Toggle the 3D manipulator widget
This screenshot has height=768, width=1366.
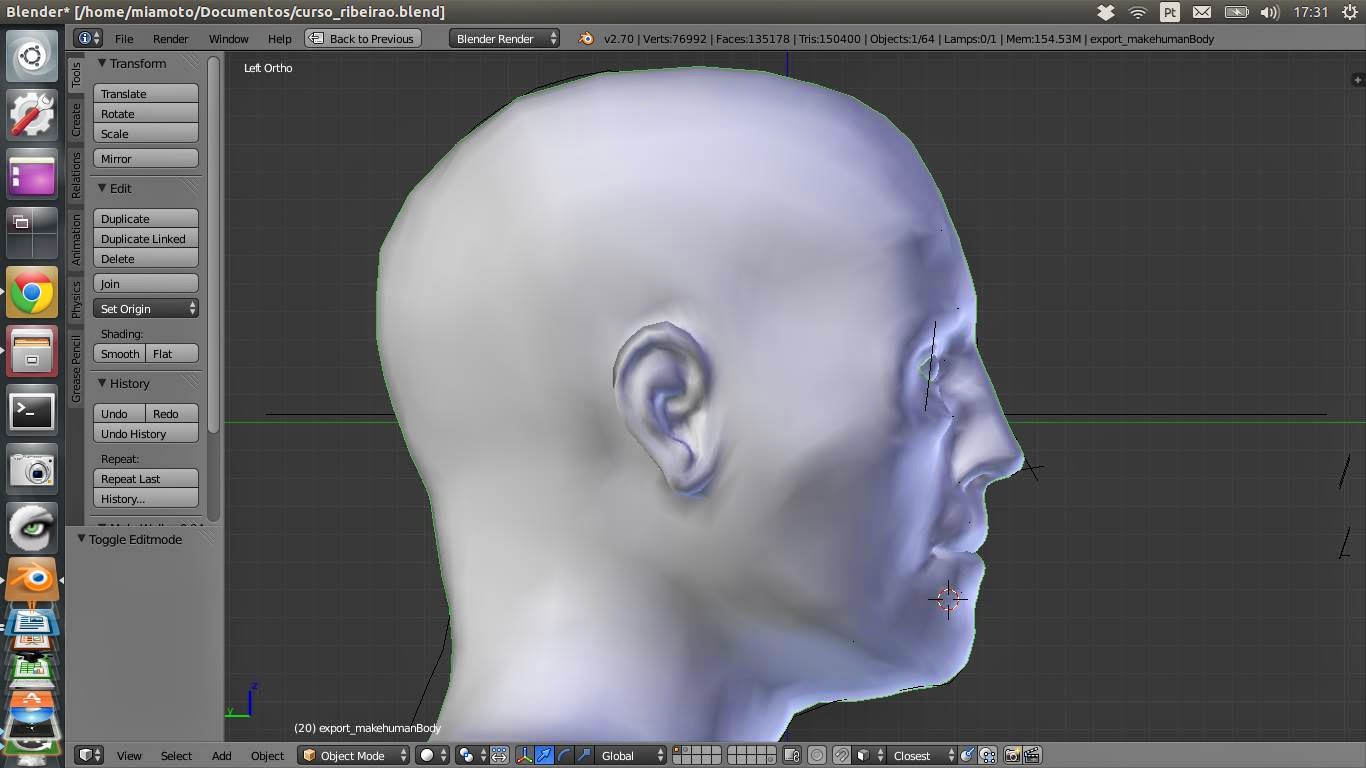click(x=524, y=755)
